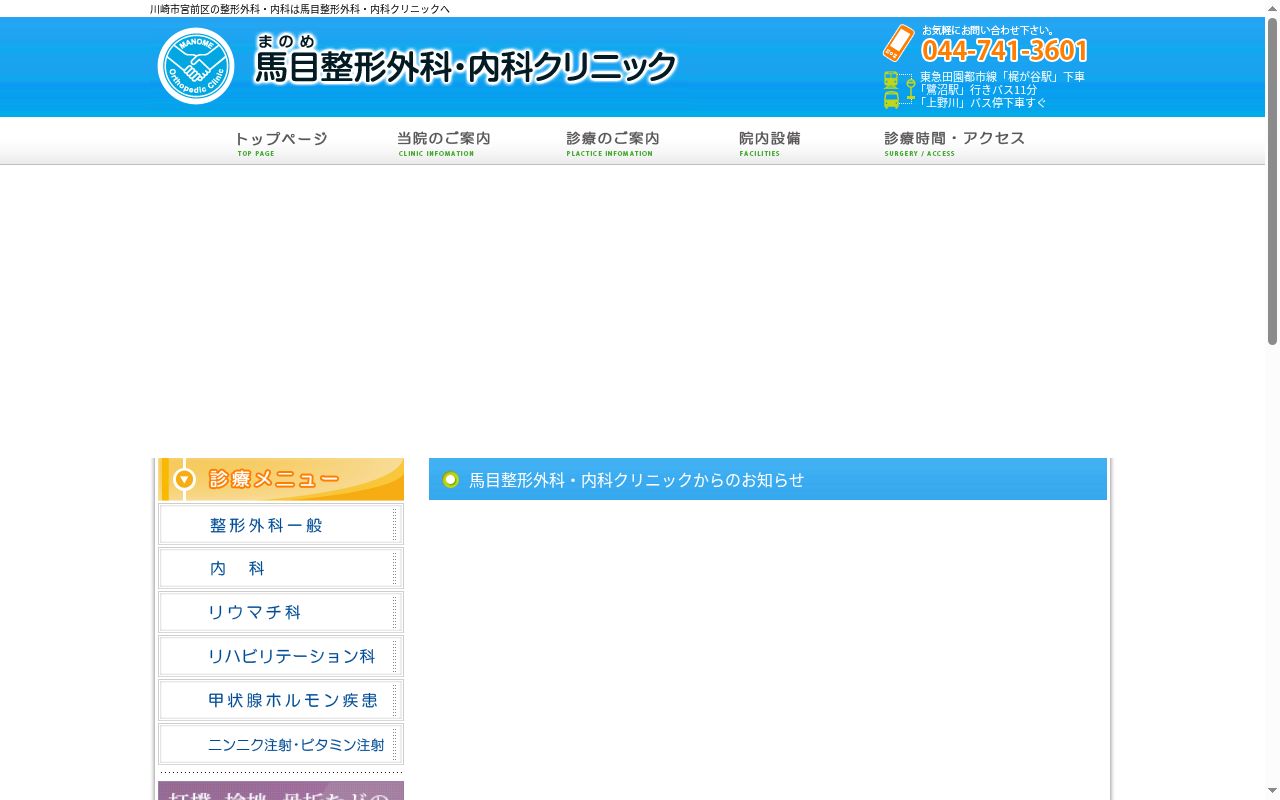Screen dimensions: 1280x800
Task: Click the purple banner below the sidebar menu
Action: [281, 791]
